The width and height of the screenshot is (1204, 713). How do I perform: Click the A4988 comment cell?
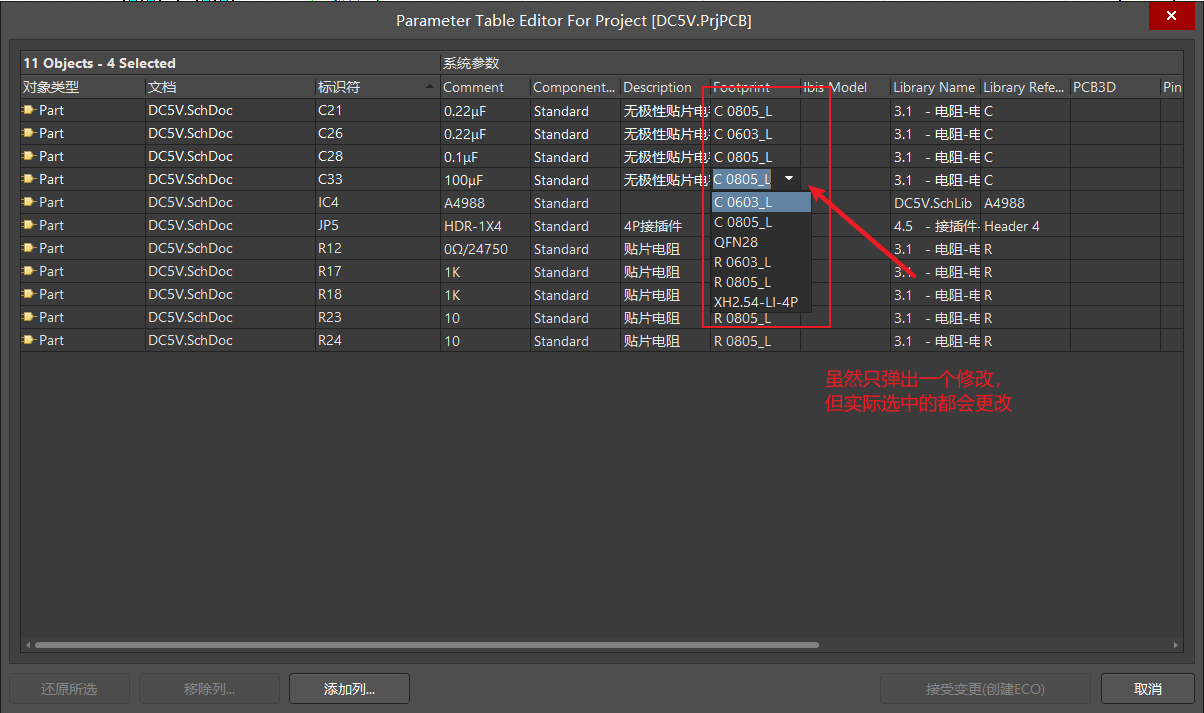[x=485, y=203]
